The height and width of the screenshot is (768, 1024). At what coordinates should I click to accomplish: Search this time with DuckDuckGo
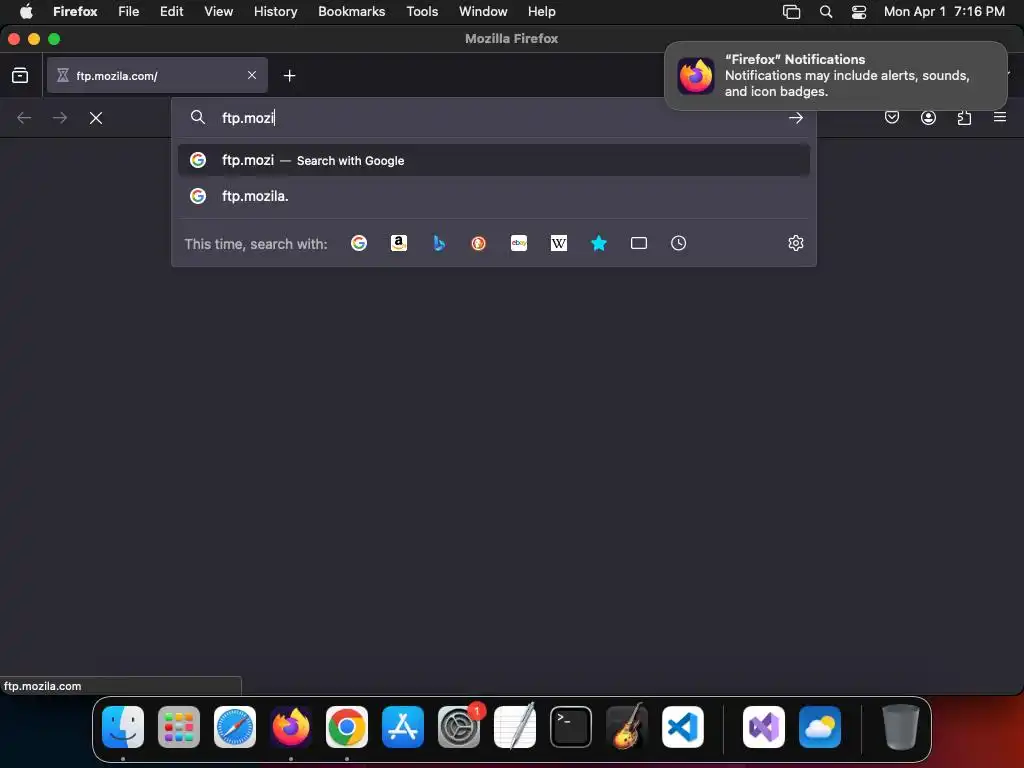click(x=479, y=243)
